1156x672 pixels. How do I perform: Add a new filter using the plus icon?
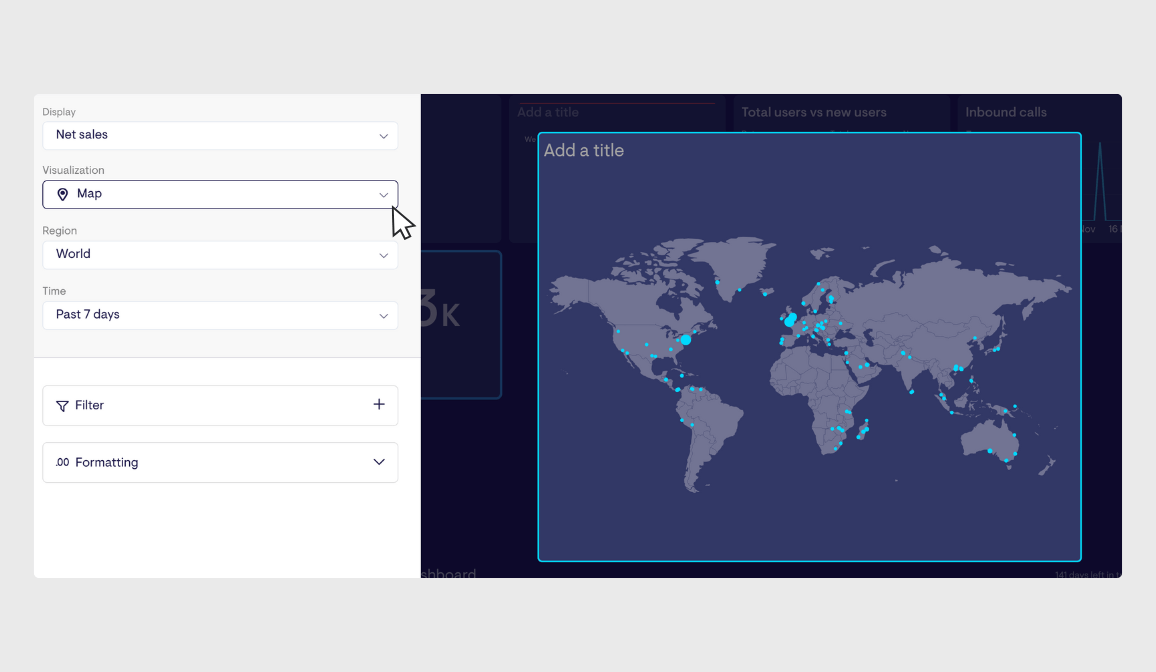[379, 404]
